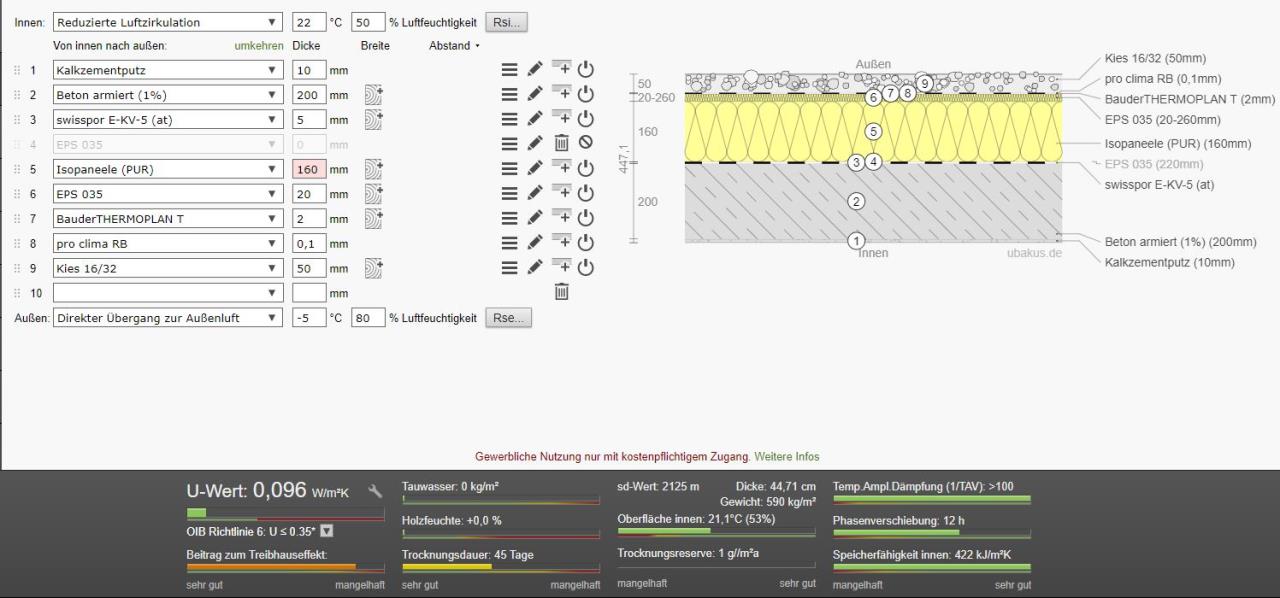Screen dimensions: 1280x598
Task: Click the Isopaneele thickness field showing 160
Action: [x=309, y=169]
